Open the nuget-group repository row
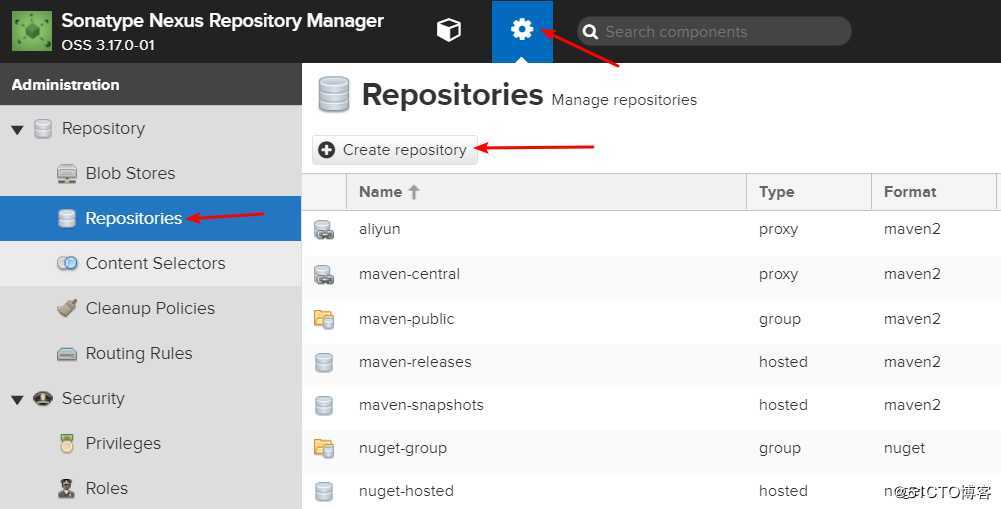 (x=651, y=449)
